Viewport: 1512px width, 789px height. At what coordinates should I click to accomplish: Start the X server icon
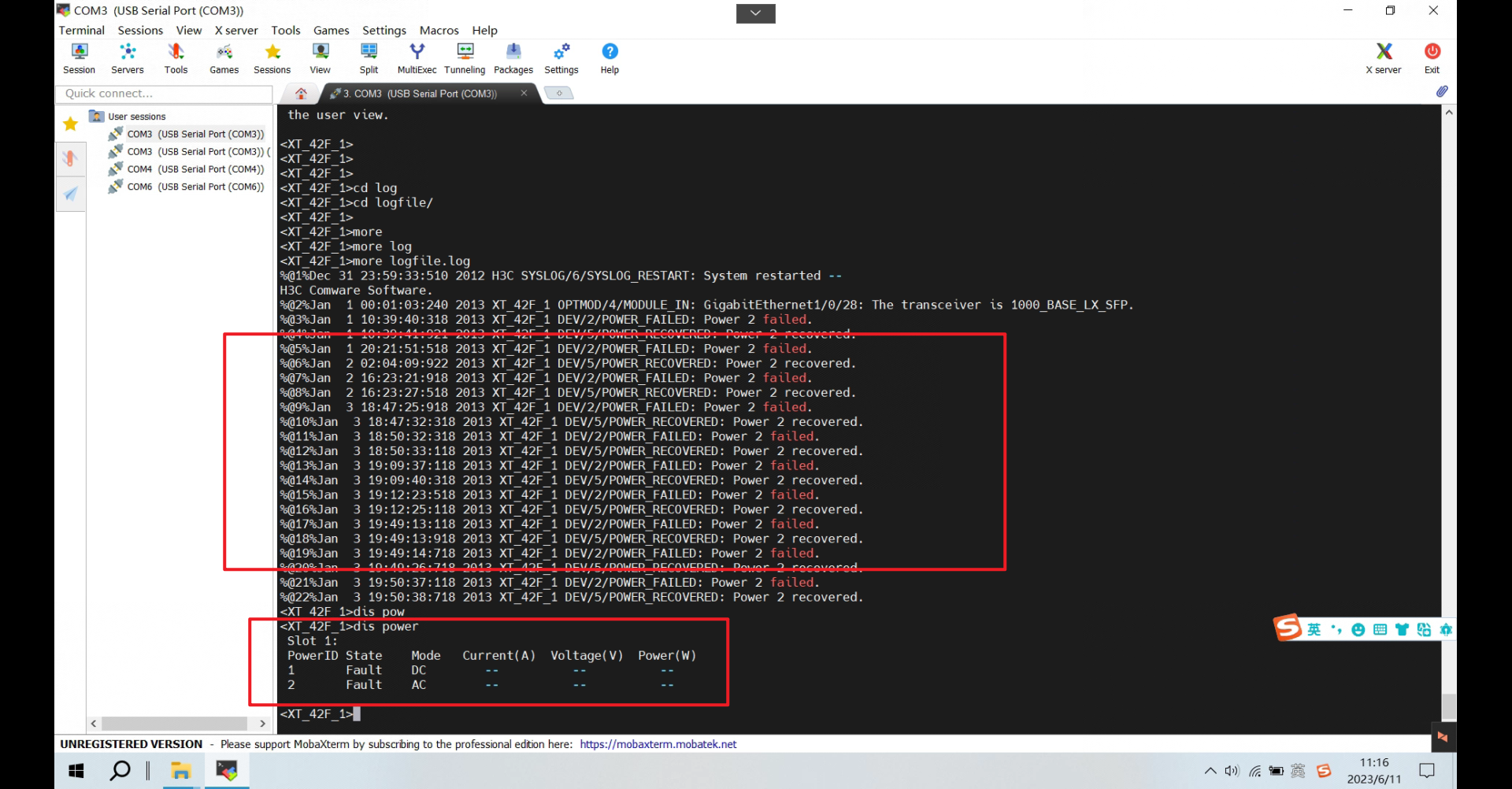(x=1384, y=59)
